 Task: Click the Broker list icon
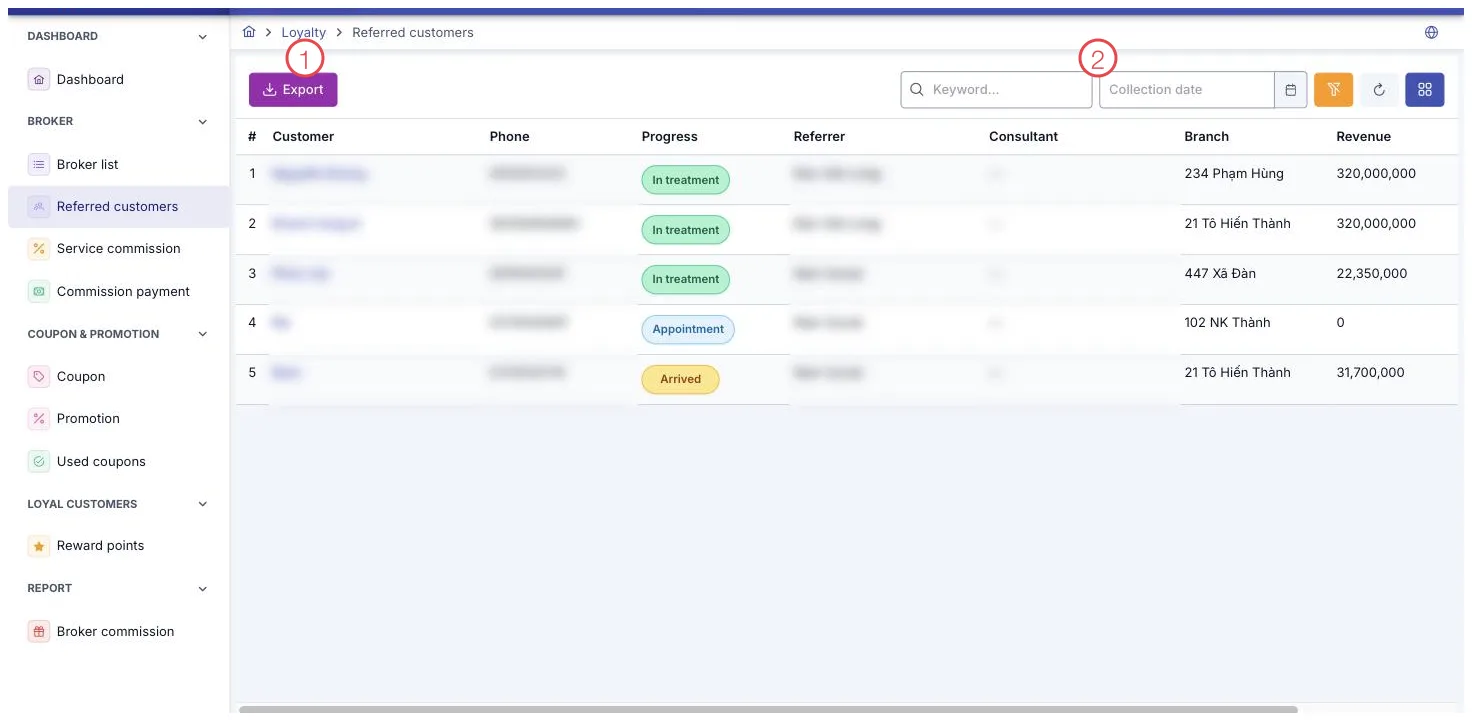[x=38, y=164]
